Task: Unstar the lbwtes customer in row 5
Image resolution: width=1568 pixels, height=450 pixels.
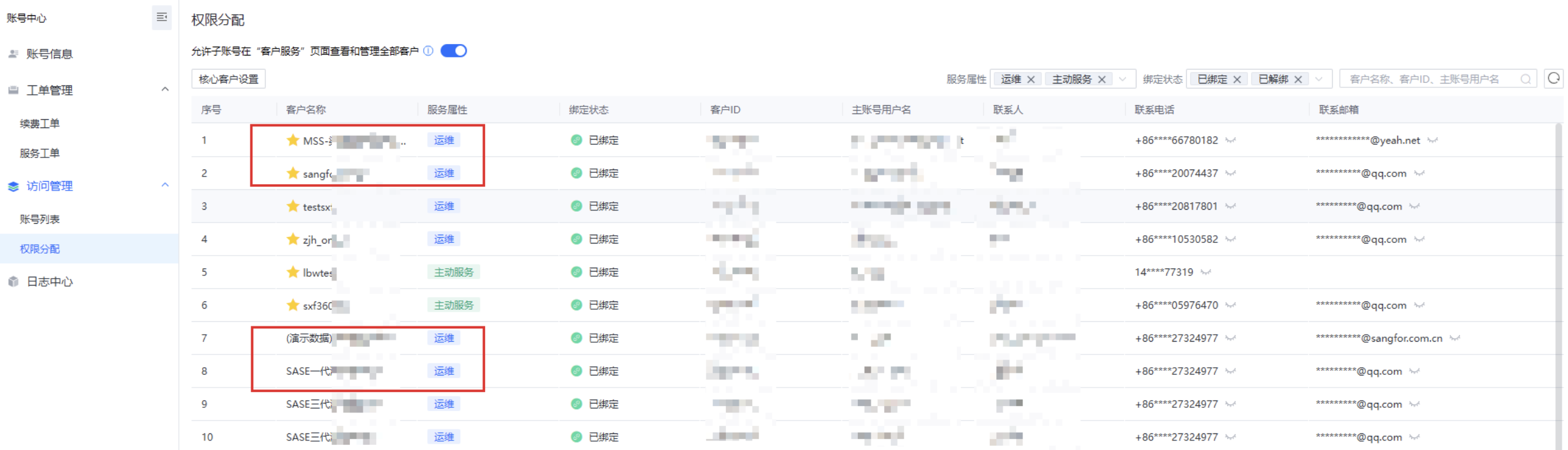Action: tap(293, 272)
